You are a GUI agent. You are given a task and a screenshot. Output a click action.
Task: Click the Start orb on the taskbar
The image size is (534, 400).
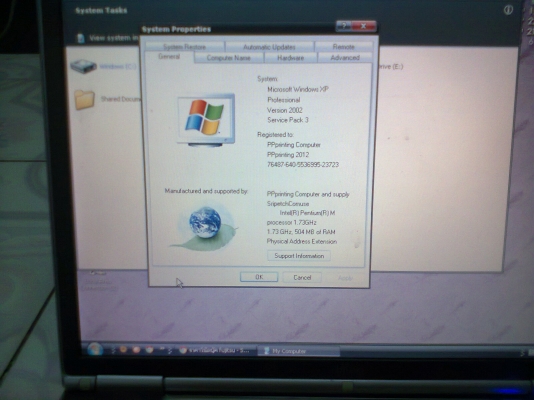[95, 349]
